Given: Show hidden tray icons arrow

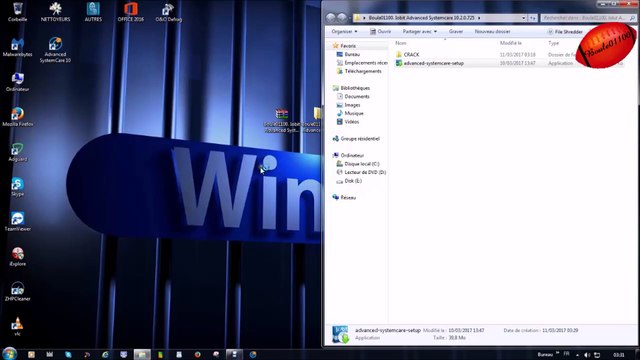Looking at the screenshot, I should pyautogui.click(x=577, y=355).
